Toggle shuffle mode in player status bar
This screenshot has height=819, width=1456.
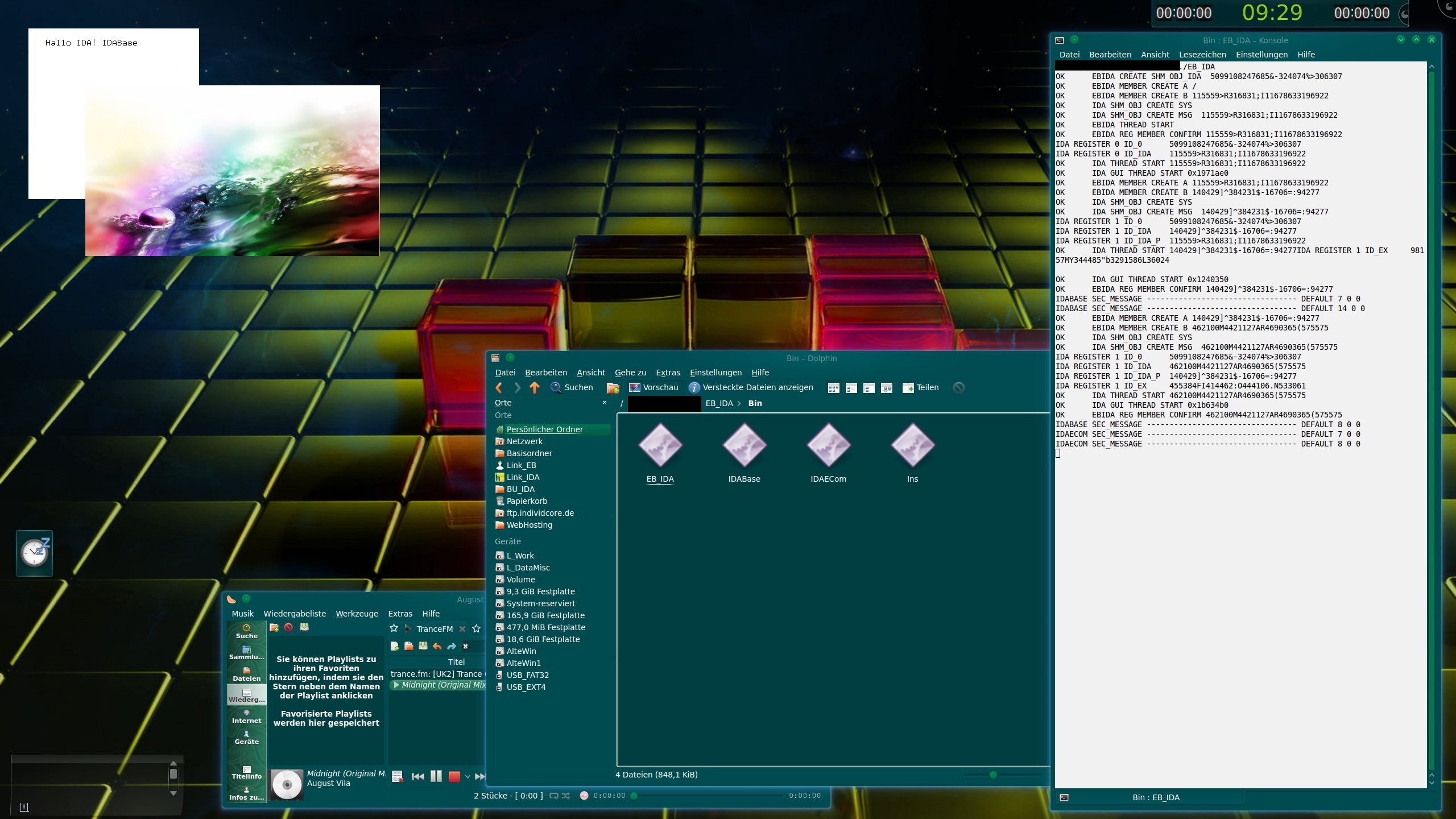pos(566,796)
